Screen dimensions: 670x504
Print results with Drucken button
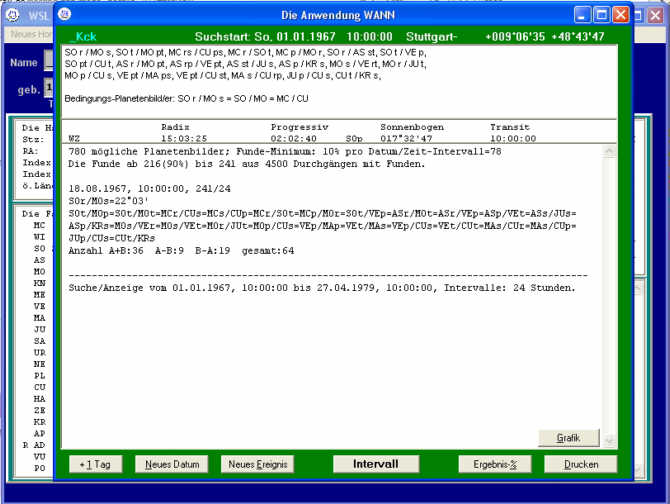[x=581, y=464]
